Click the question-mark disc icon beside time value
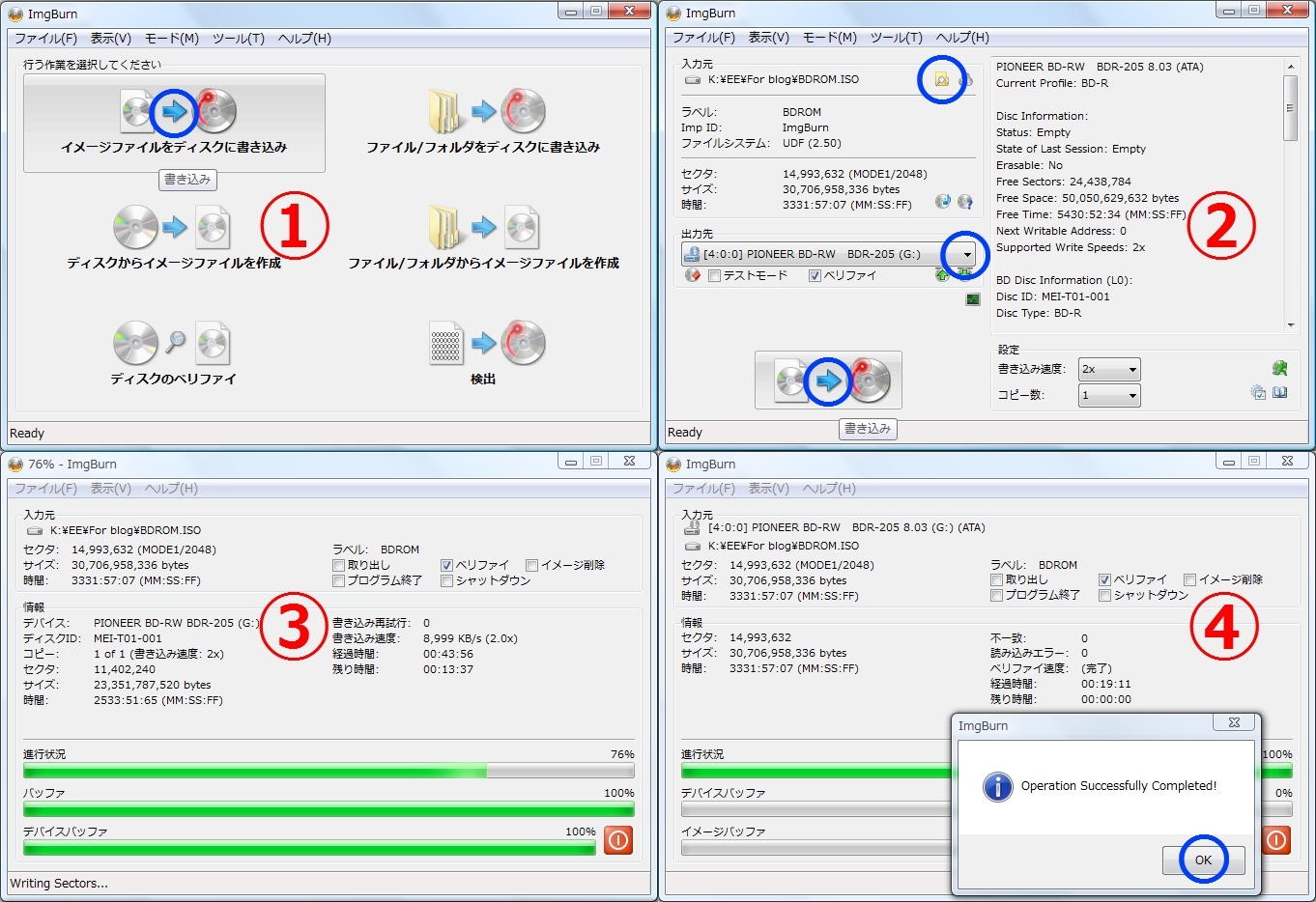This screenshot has width=1316, height=902. (x=964, y=202)
